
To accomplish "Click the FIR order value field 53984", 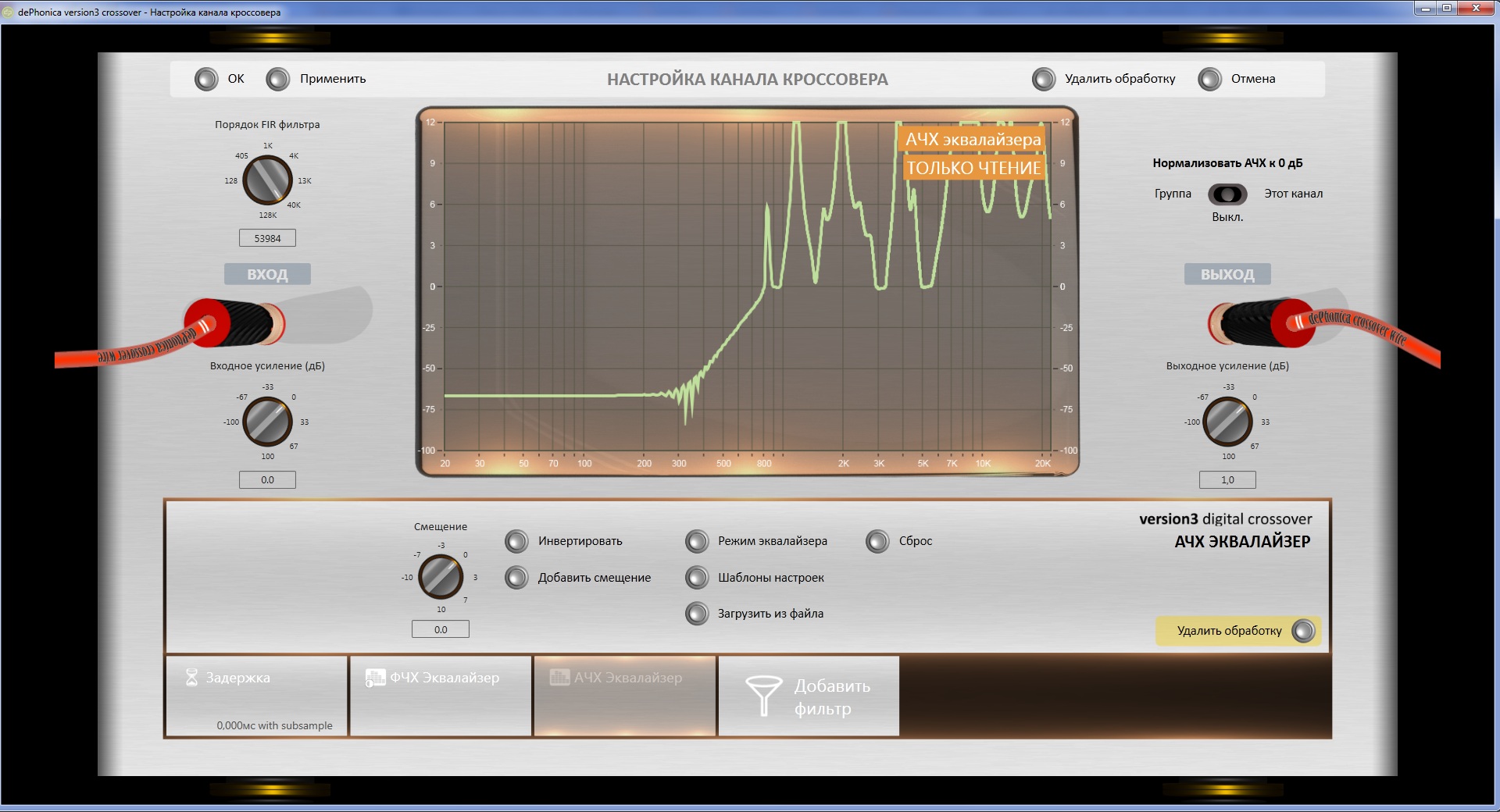I will (267, 238).
